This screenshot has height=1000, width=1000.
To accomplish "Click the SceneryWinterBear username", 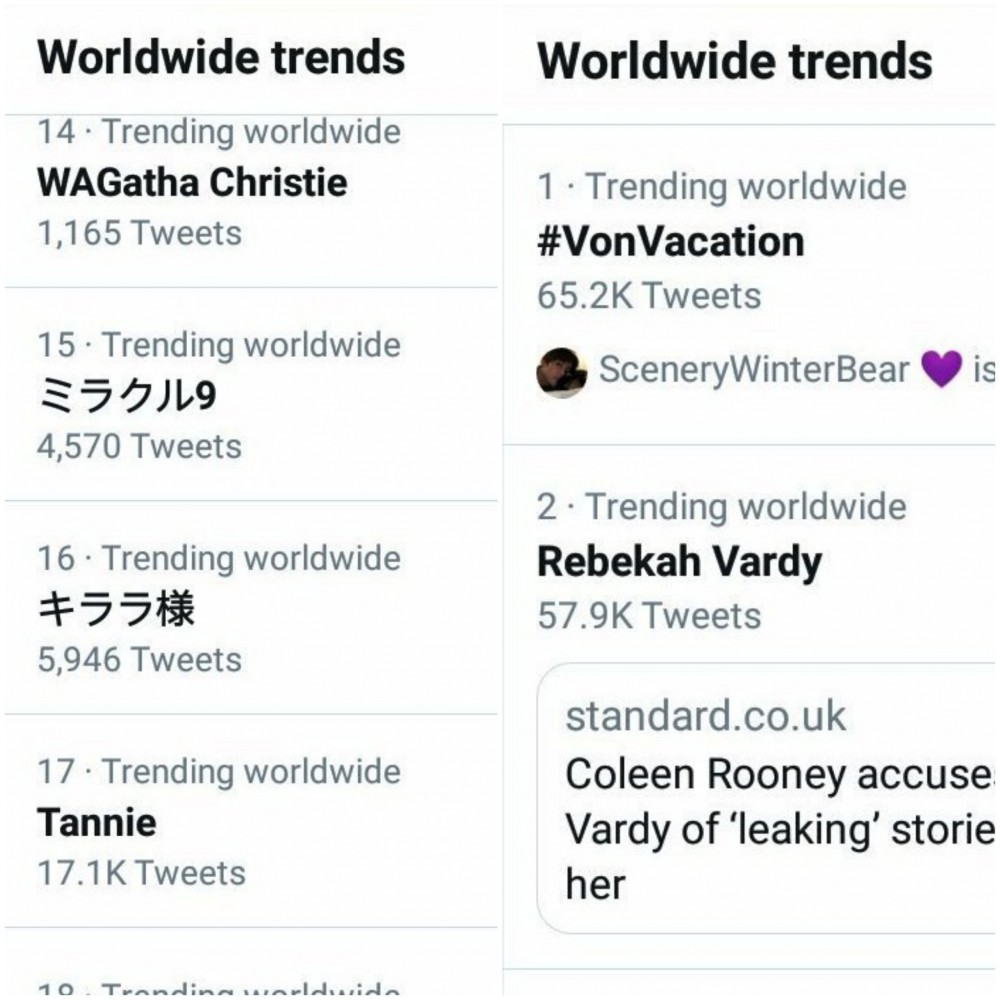I will (754, 369).
